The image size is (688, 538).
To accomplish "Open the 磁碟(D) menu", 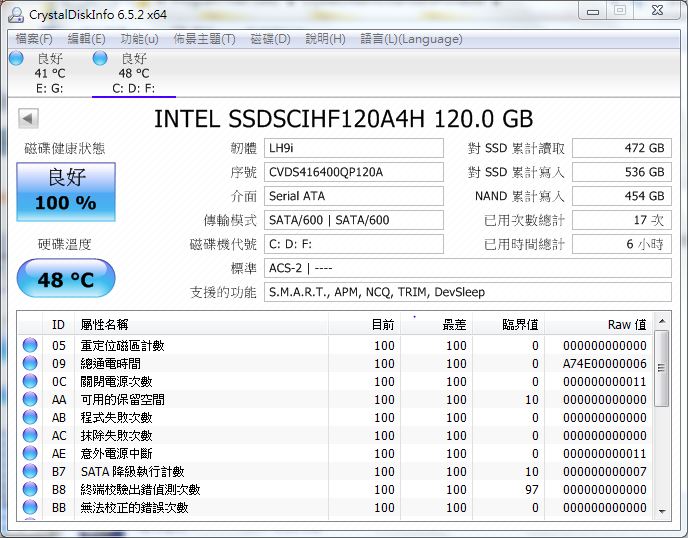I will coord(270,39).
